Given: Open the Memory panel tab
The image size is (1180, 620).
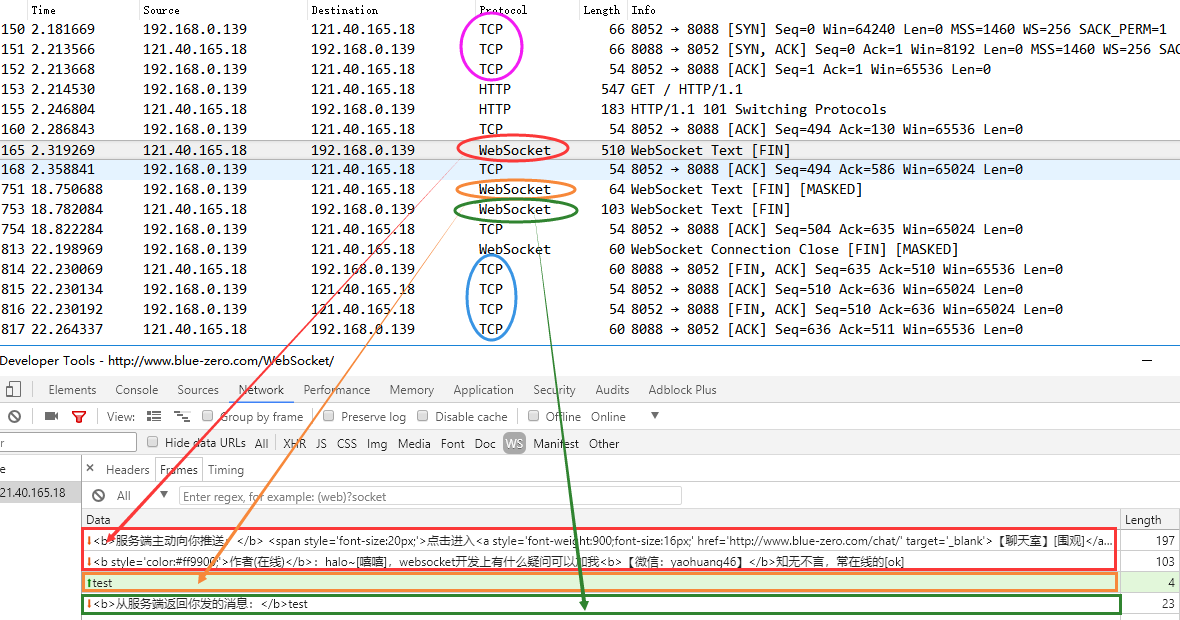Looking at the screenshot, I should pos(412,390).
